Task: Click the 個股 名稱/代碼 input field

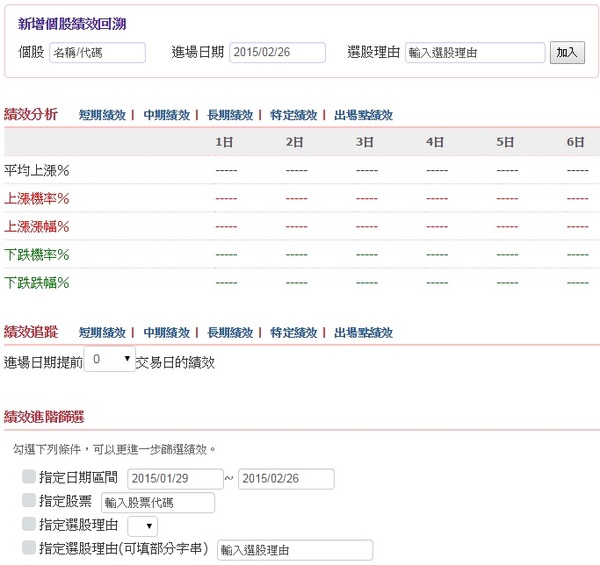Action: 97,53
